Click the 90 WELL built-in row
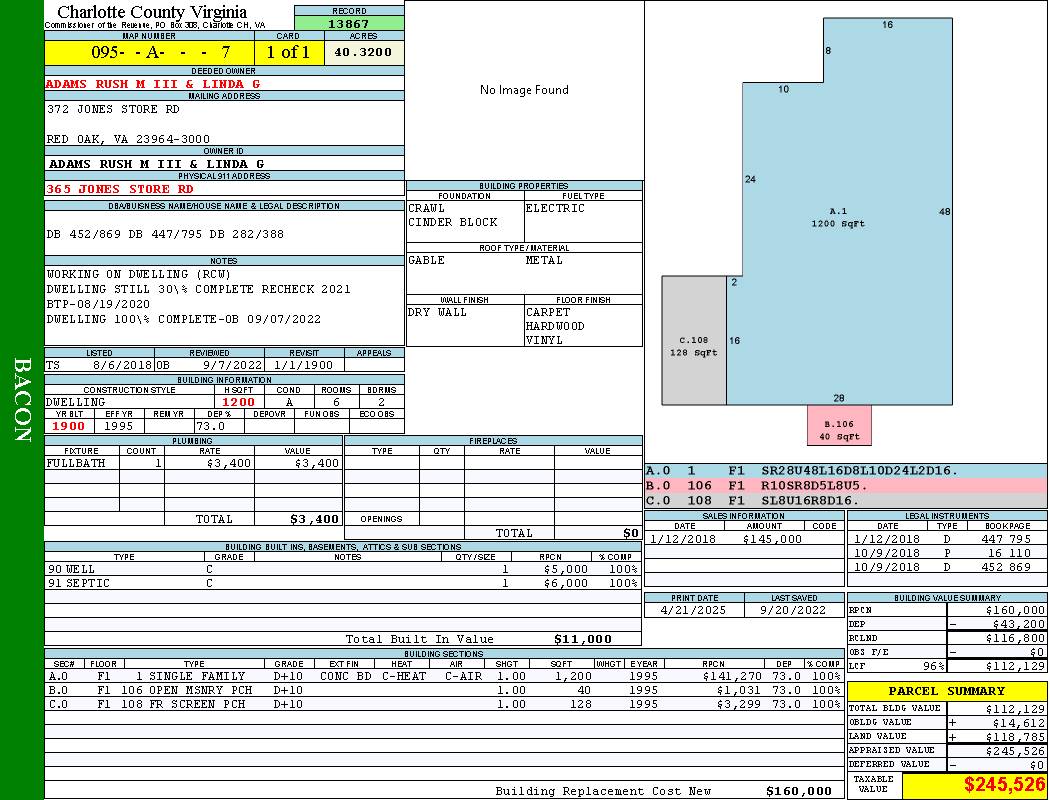The image size is (1050, 800). coord(340,569)
